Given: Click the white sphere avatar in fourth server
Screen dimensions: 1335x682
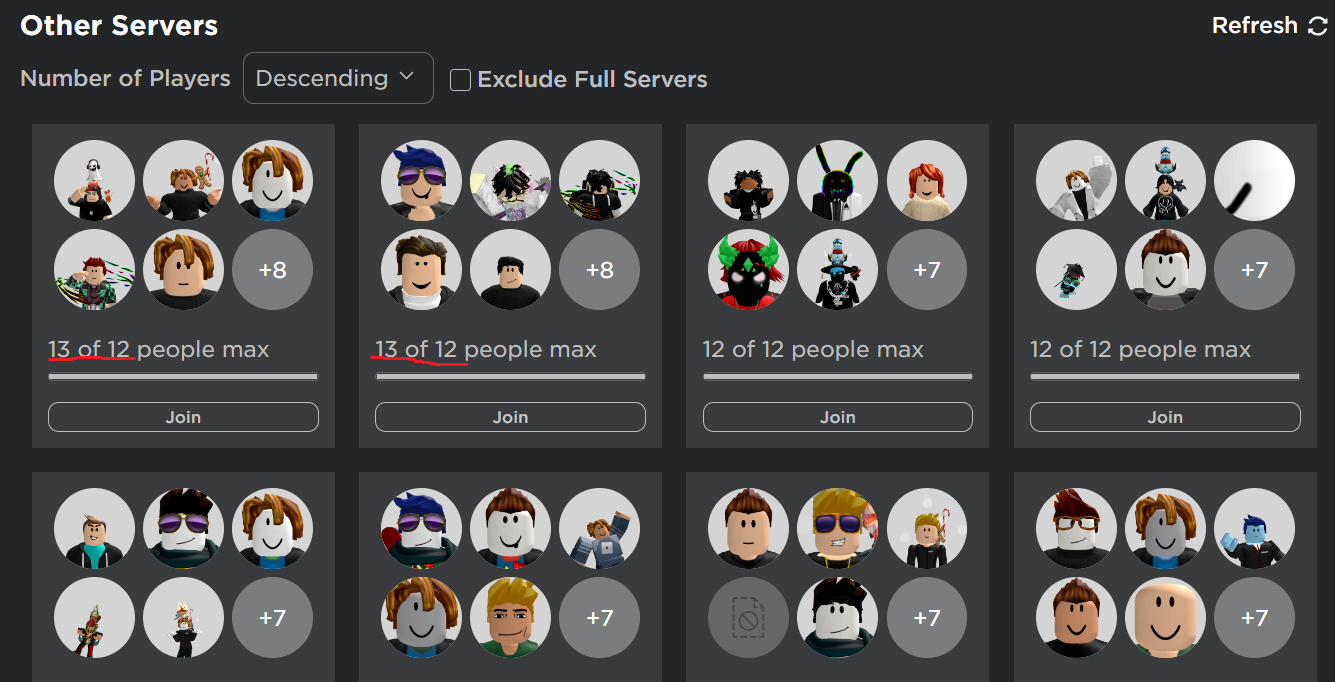Looking at the screenshot, I should click(1254, 180).
